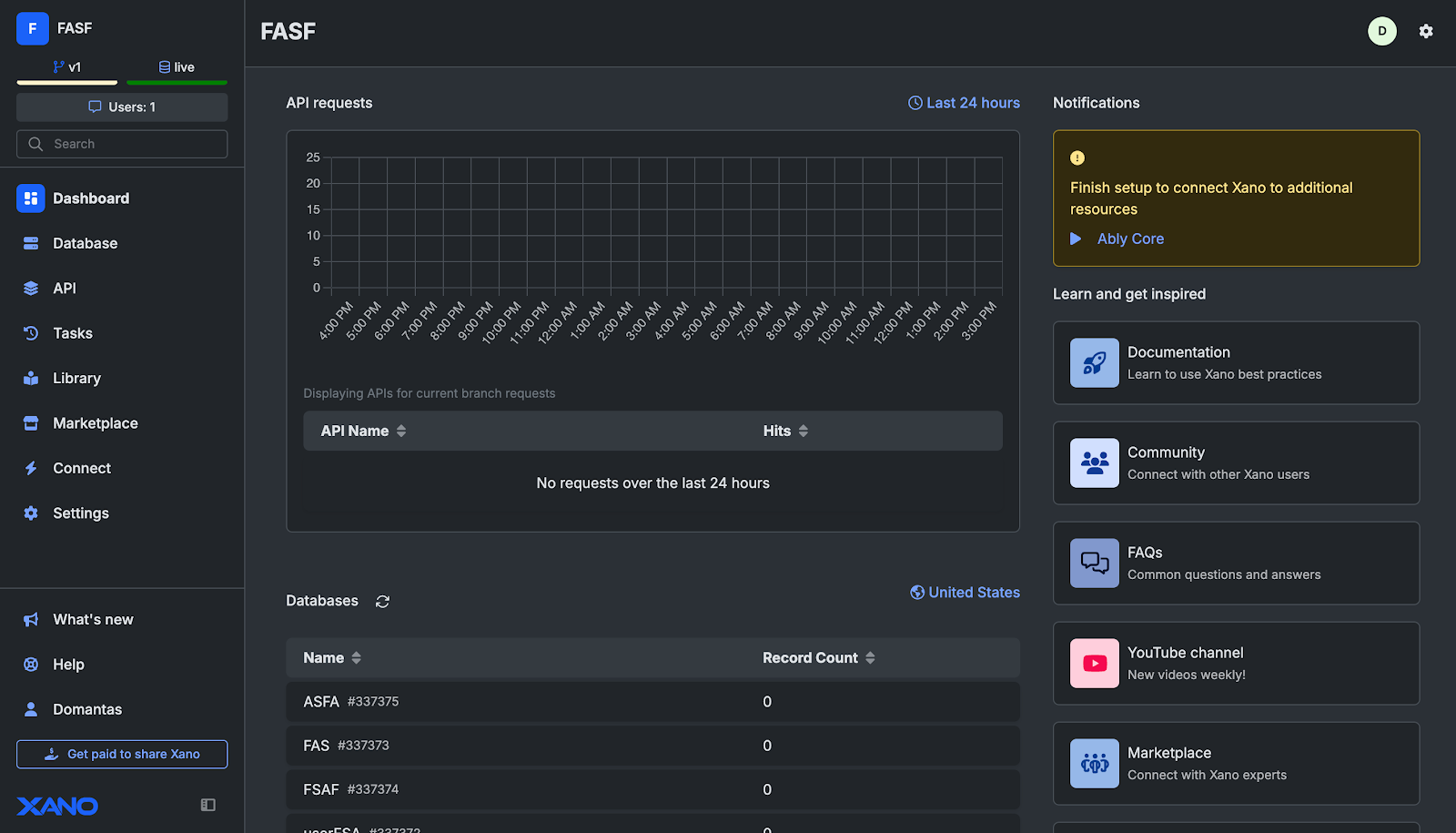Open the Documentation card
This screenshot has width=1456, height=833.
pyautogui.click(x=1236, y=363)
